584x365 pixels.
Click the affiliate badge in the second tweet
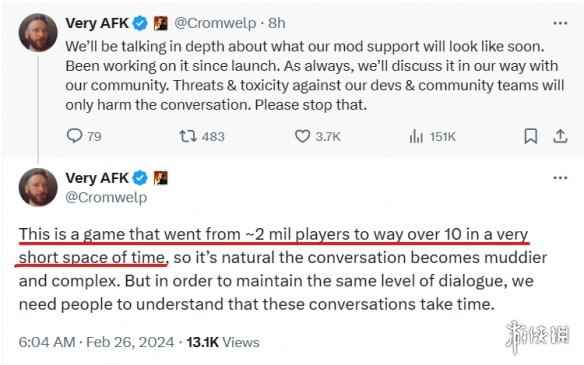[x=161, y=178]
